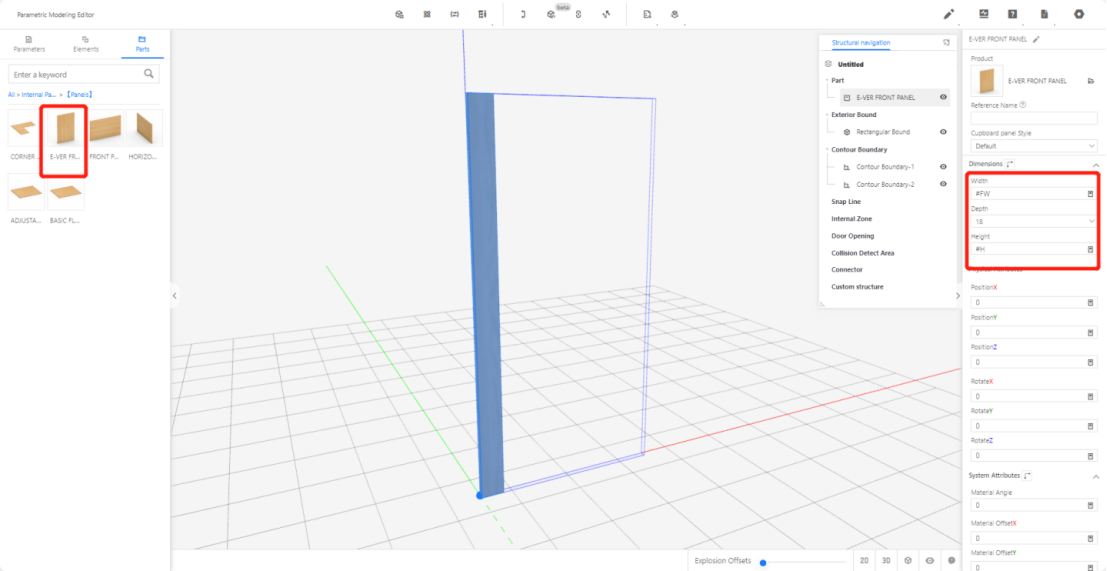Click the Internal Pa... breadcrumb link
This screenshot has width=1107, height=571.
pyautogui.click(x=41, y=94)
